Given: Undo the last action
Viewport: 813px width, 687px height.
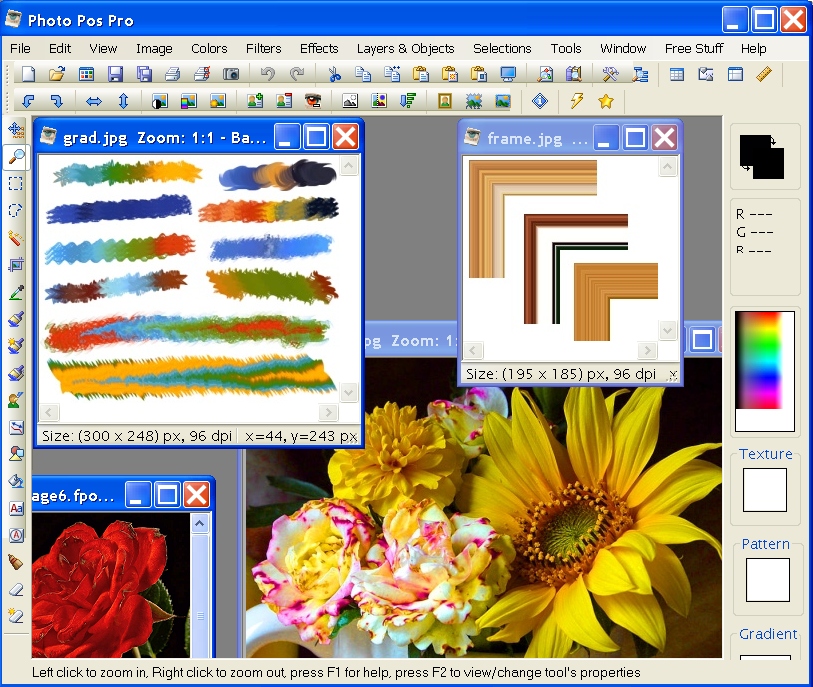Looking at the screenshot, I should tap(267, 74).
